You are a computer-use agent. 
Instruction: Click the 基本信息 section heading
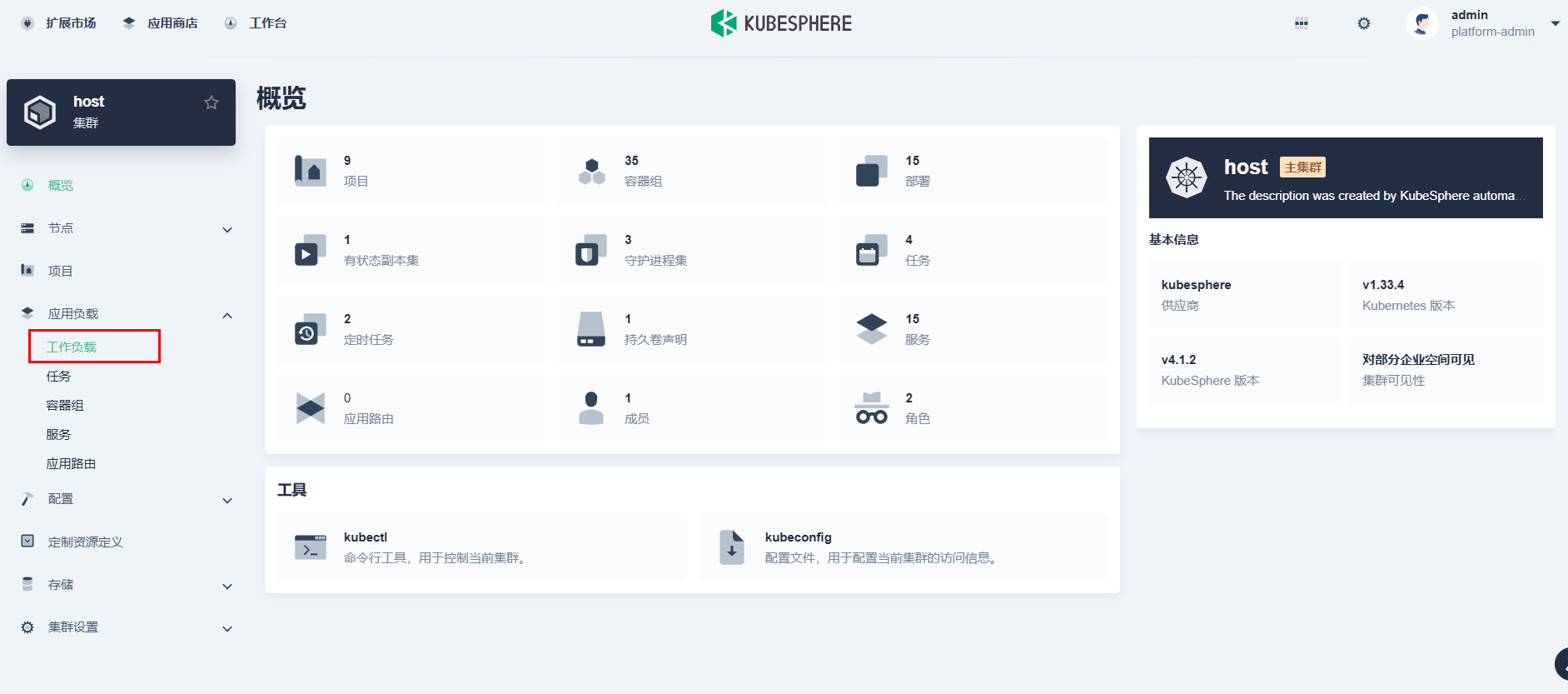pos(1173,240)
